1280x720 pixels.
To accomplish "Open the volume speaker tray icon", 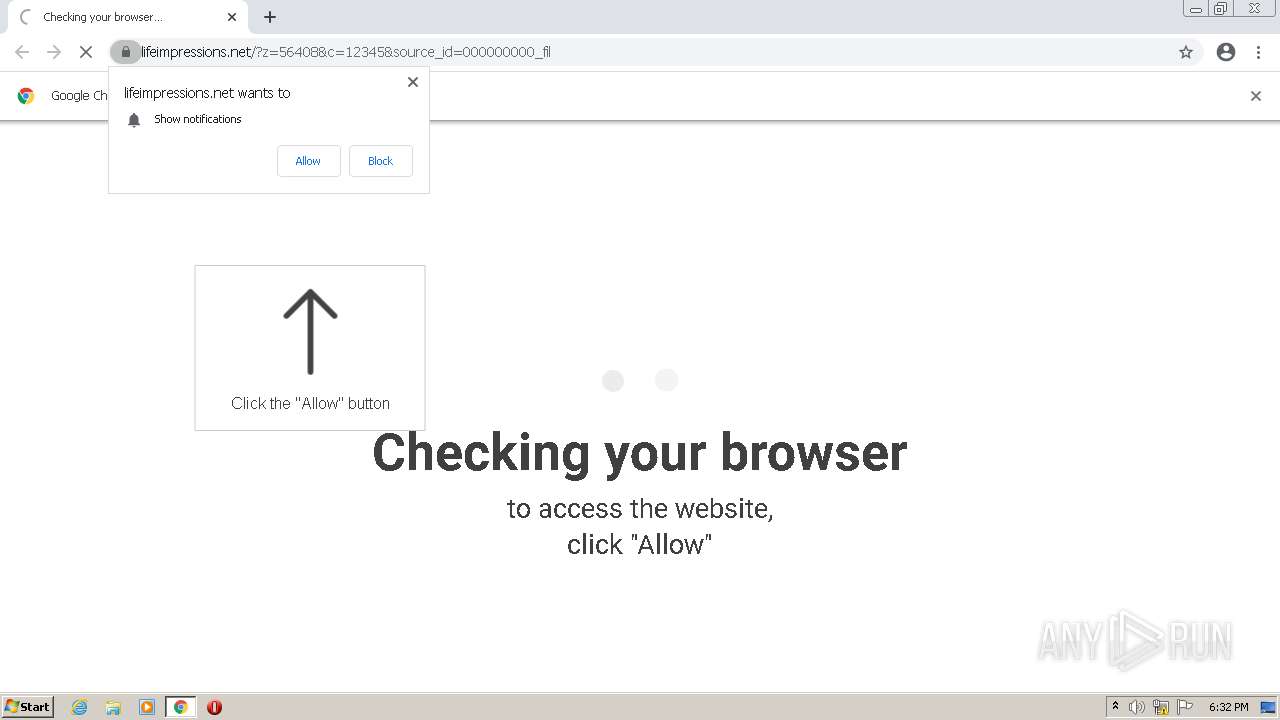I will pyautogui.click(x=1137, y=707).
